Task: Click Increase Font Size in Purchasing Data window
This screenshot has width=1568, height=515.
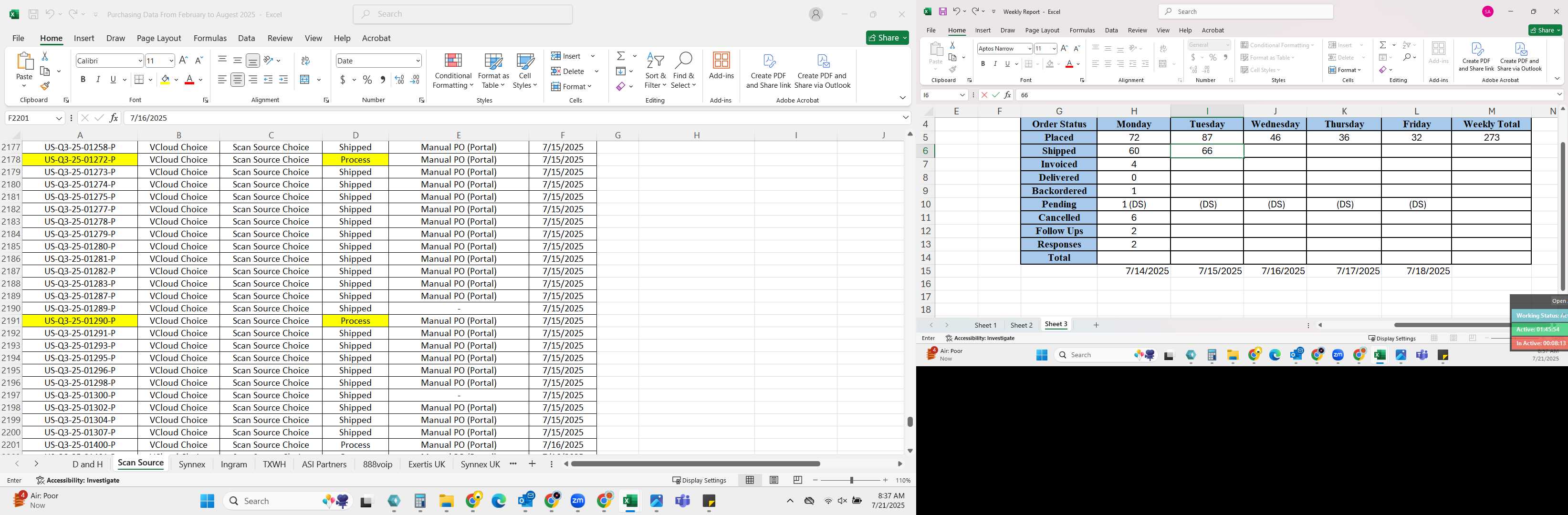Action: coord(184,60)
